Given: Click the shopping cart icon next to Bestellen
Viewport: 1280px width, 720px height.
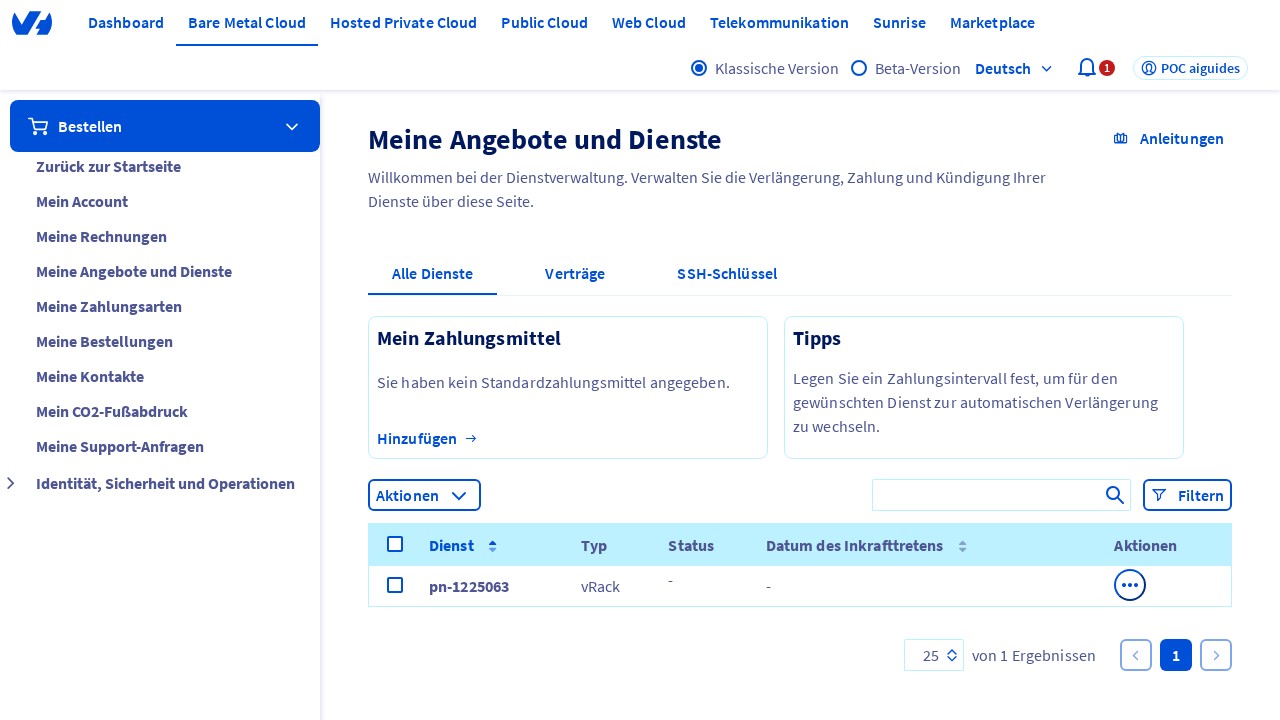Looking at the screenshot, I should click(38, 126).
